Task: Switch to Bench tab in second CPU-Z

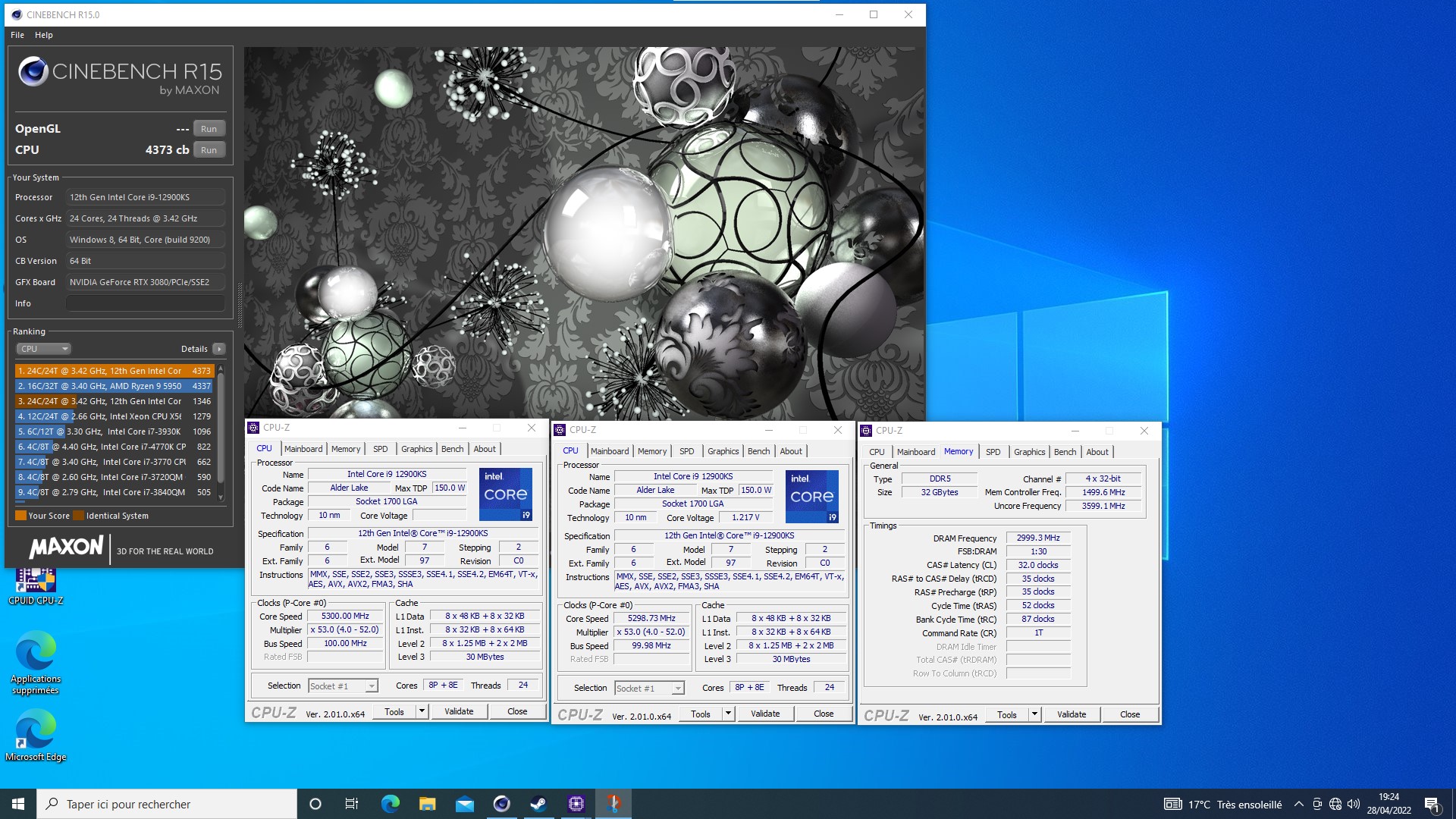Action: click(x=759, y=451)
